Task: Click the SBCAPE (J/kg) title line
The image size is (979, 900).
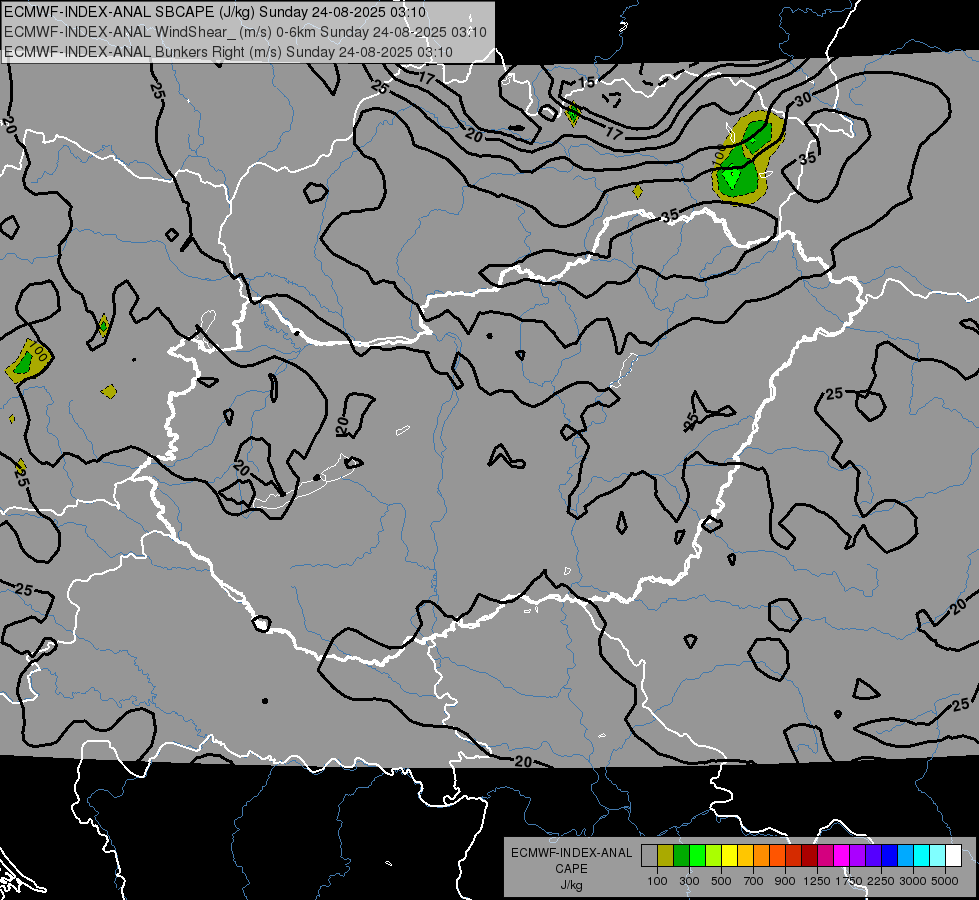Action: click(215, 12)
